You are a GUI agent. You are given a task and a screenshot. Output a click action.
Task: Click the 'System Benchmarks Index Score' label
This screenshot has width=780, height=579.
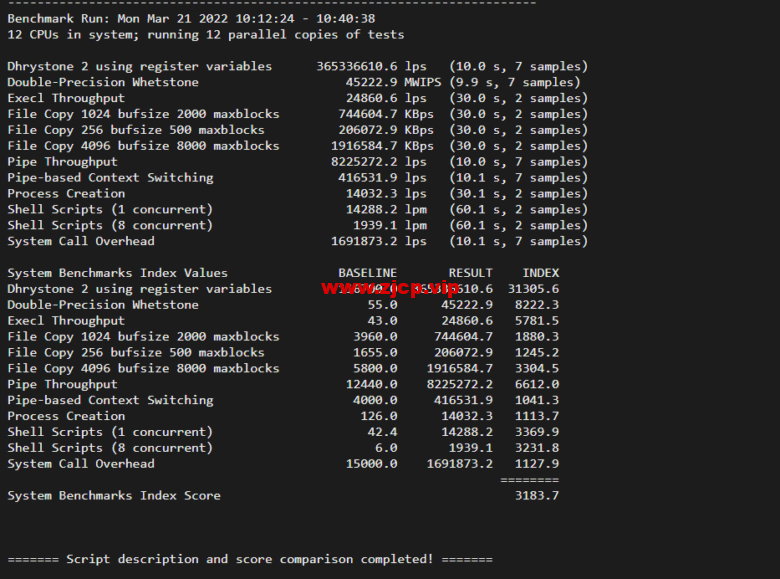[114, 496]
